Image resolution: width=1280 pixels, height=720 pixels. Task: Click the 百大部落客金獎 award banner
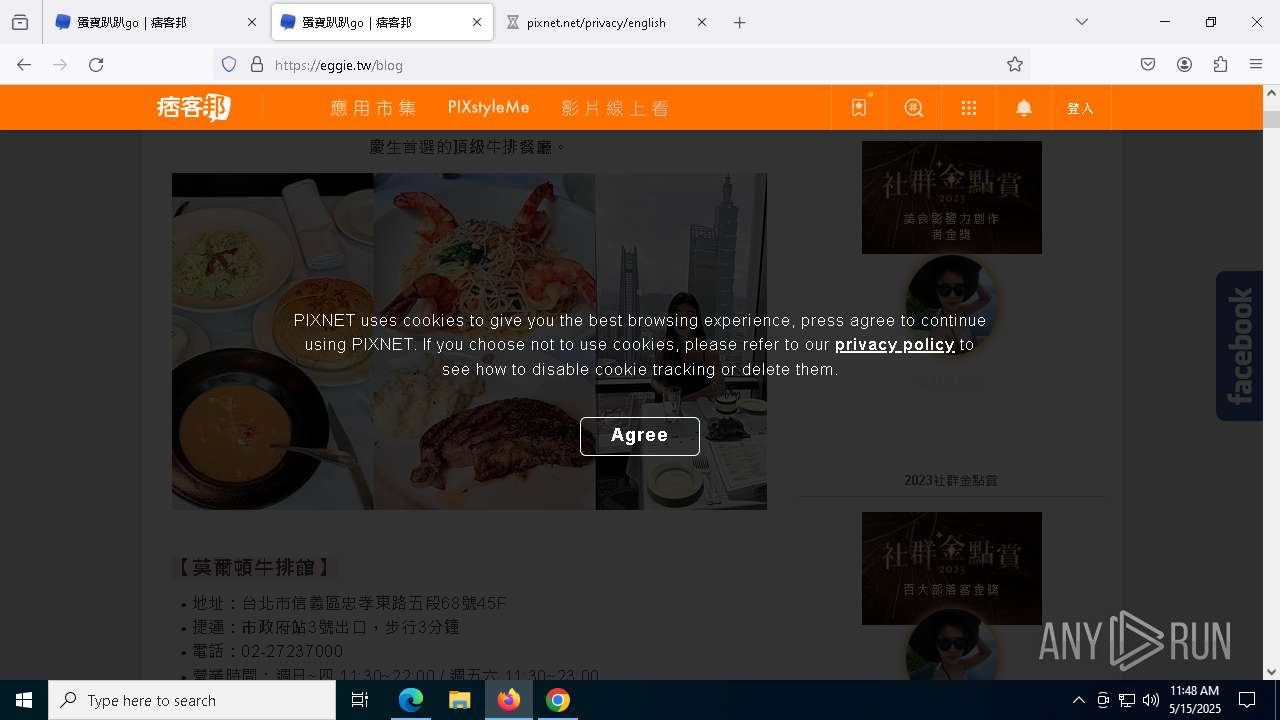click(952, 568)
